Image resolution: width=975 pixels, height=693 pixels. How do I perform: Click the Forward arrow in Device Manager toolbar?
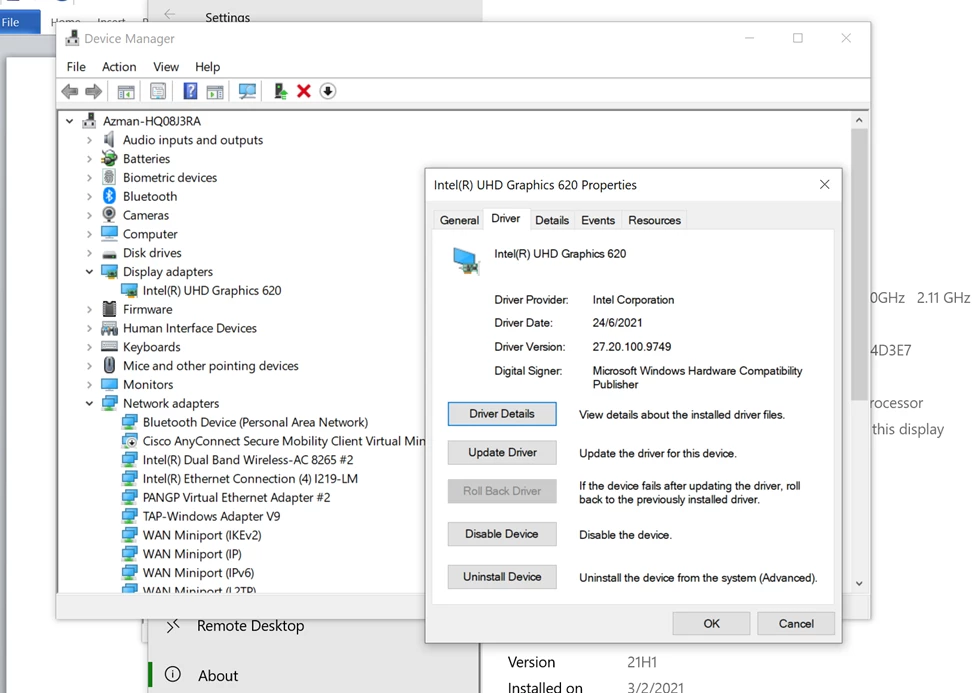93,91
